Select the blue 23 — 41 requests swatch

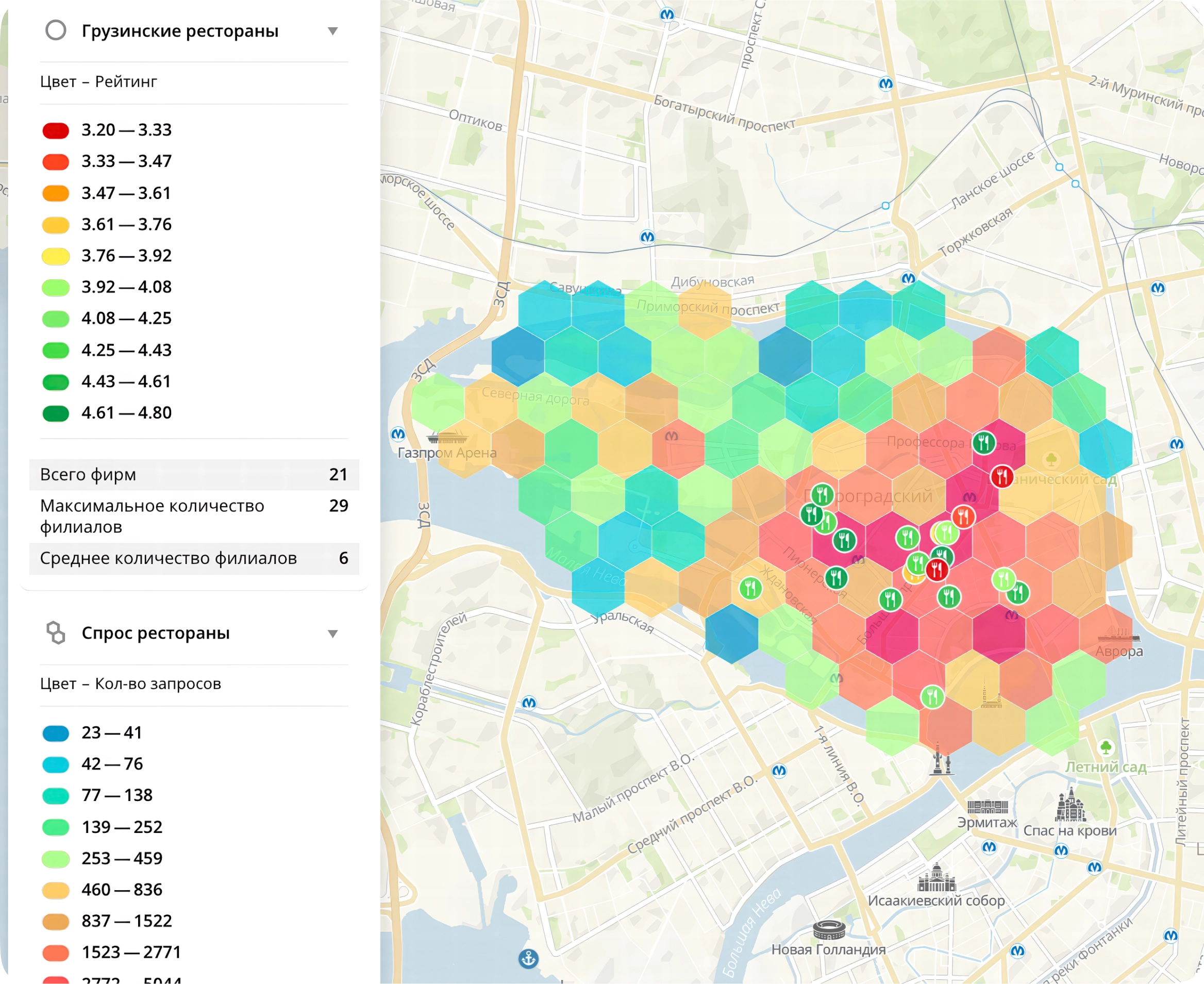point(56,733)
